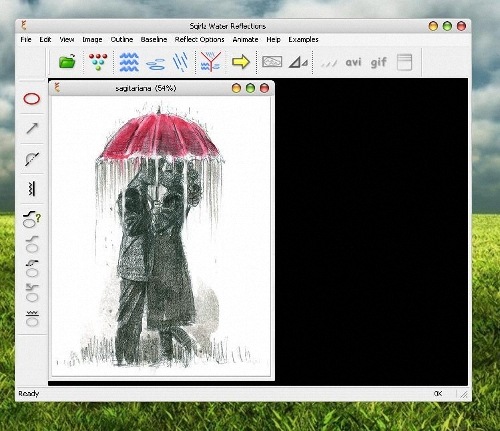
Task: Minimize the sagitariana image window
Action: [x=236, y=88]
